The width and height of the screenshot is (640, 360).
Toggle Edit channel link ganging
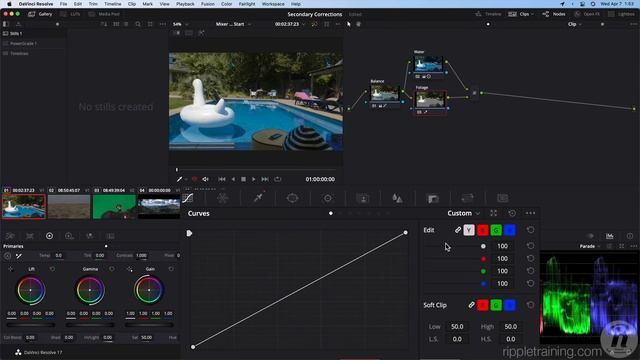pyautogui.click(x=458, y=230)
